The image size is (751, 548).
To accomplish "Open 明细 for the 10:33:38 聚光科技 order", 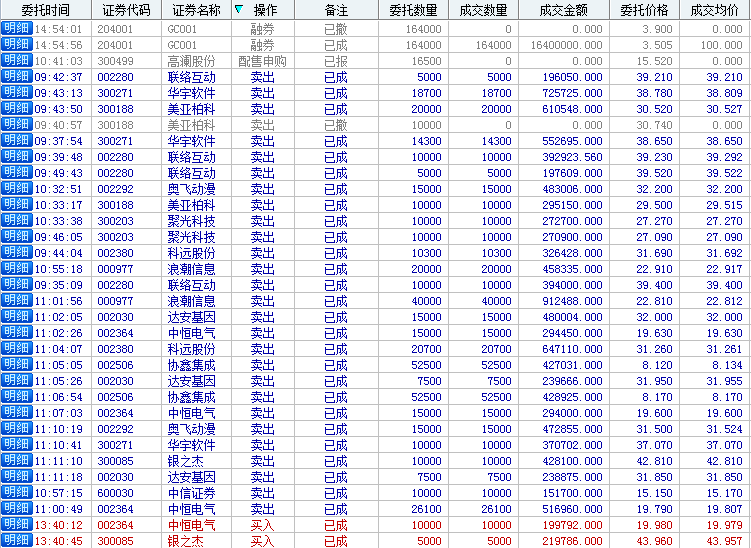I will pos(17,221).
